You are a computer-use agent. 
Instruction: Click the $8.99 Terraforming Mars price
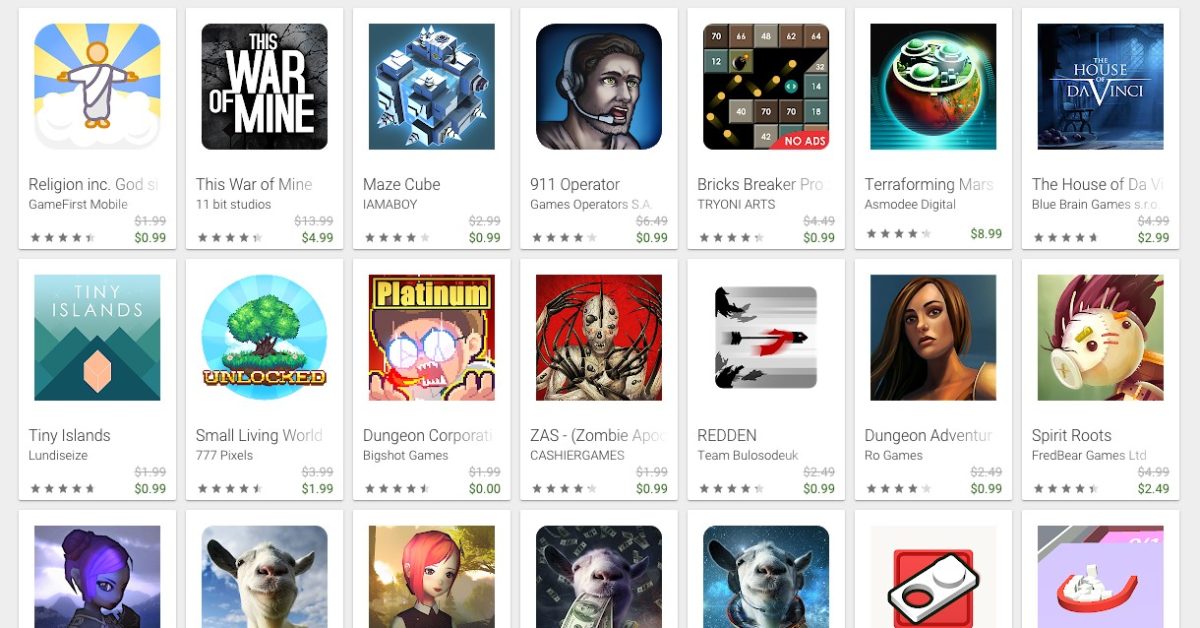tap(986, 234)
